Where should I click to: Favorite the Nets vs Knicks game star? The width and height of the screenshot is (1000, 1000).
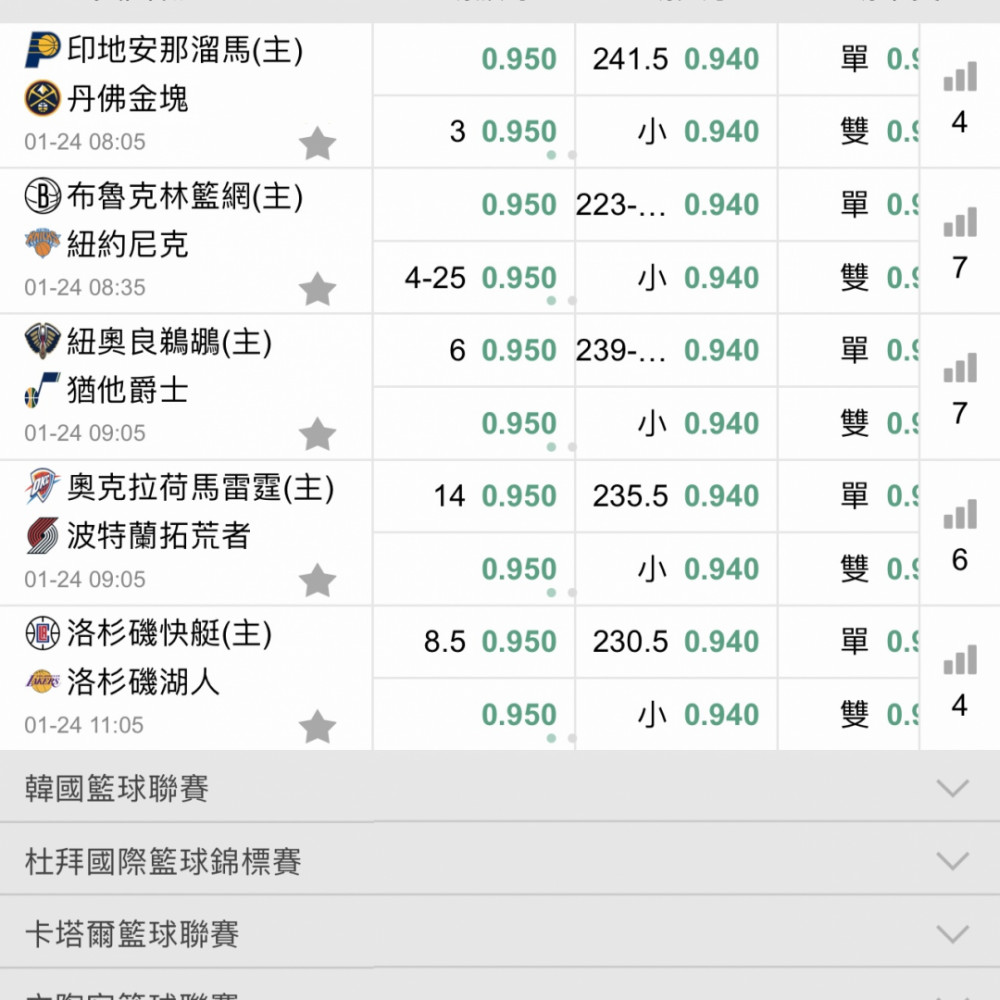[x=318, y=290]
